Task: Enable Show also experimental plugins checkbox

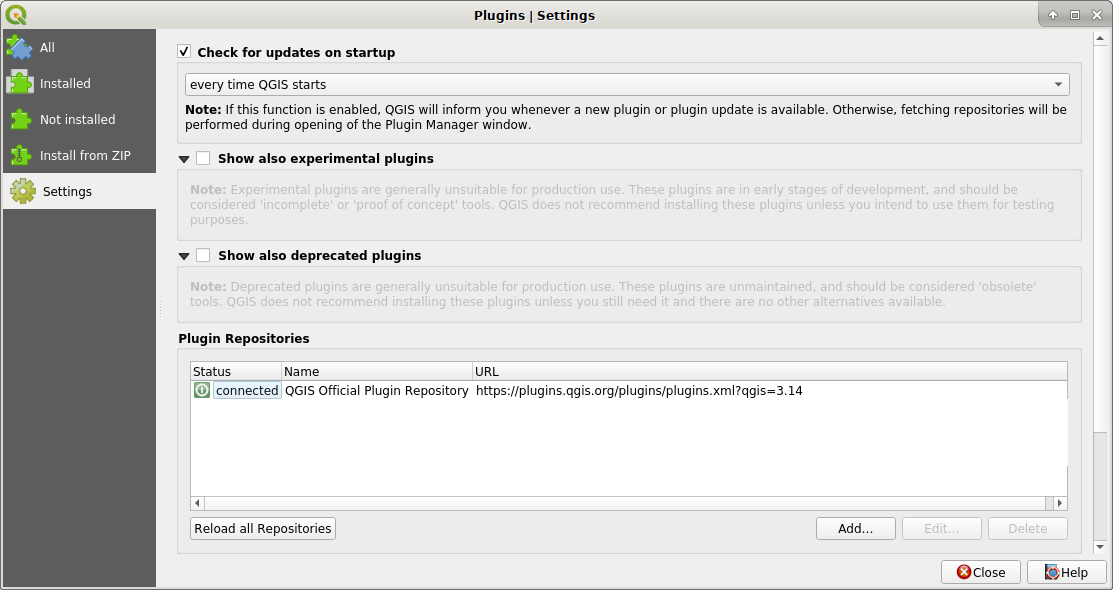Action: (x=203, y=158)
